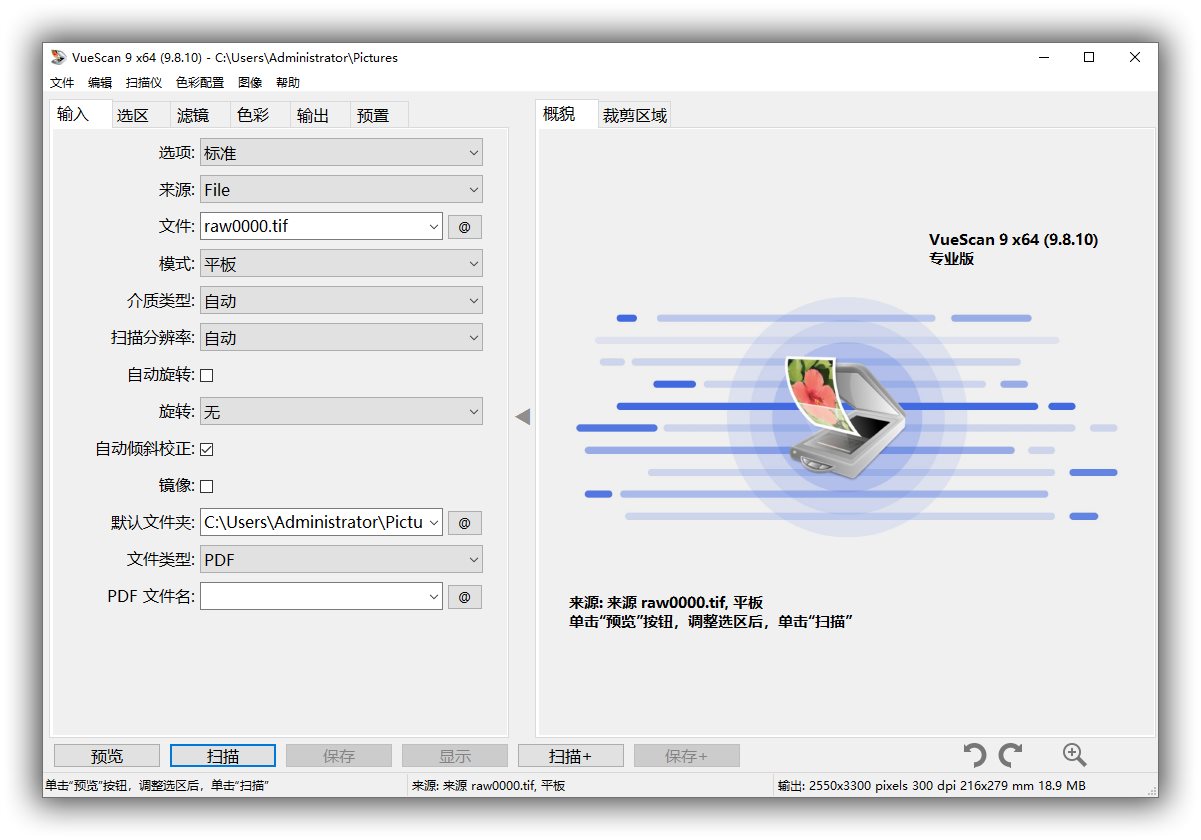Click the 扫描 button

(223, 756)
